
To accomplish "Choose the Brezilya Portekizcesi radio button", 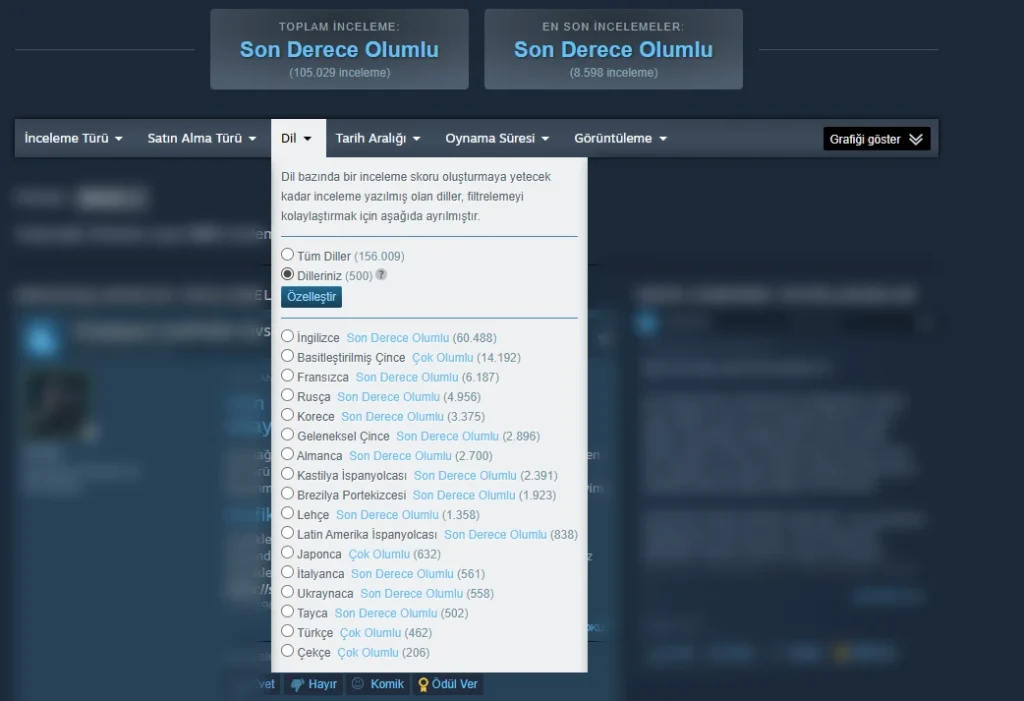I will point(287,494).
